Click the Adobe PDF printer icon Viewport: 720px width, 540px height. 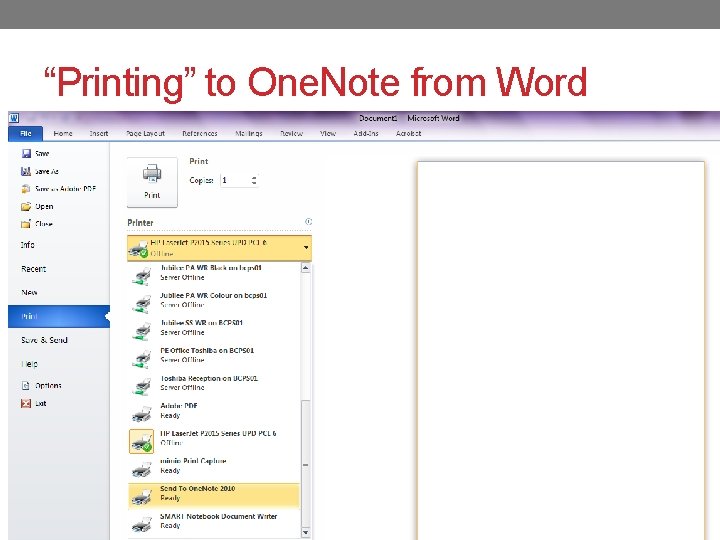[x=141, y=414]
